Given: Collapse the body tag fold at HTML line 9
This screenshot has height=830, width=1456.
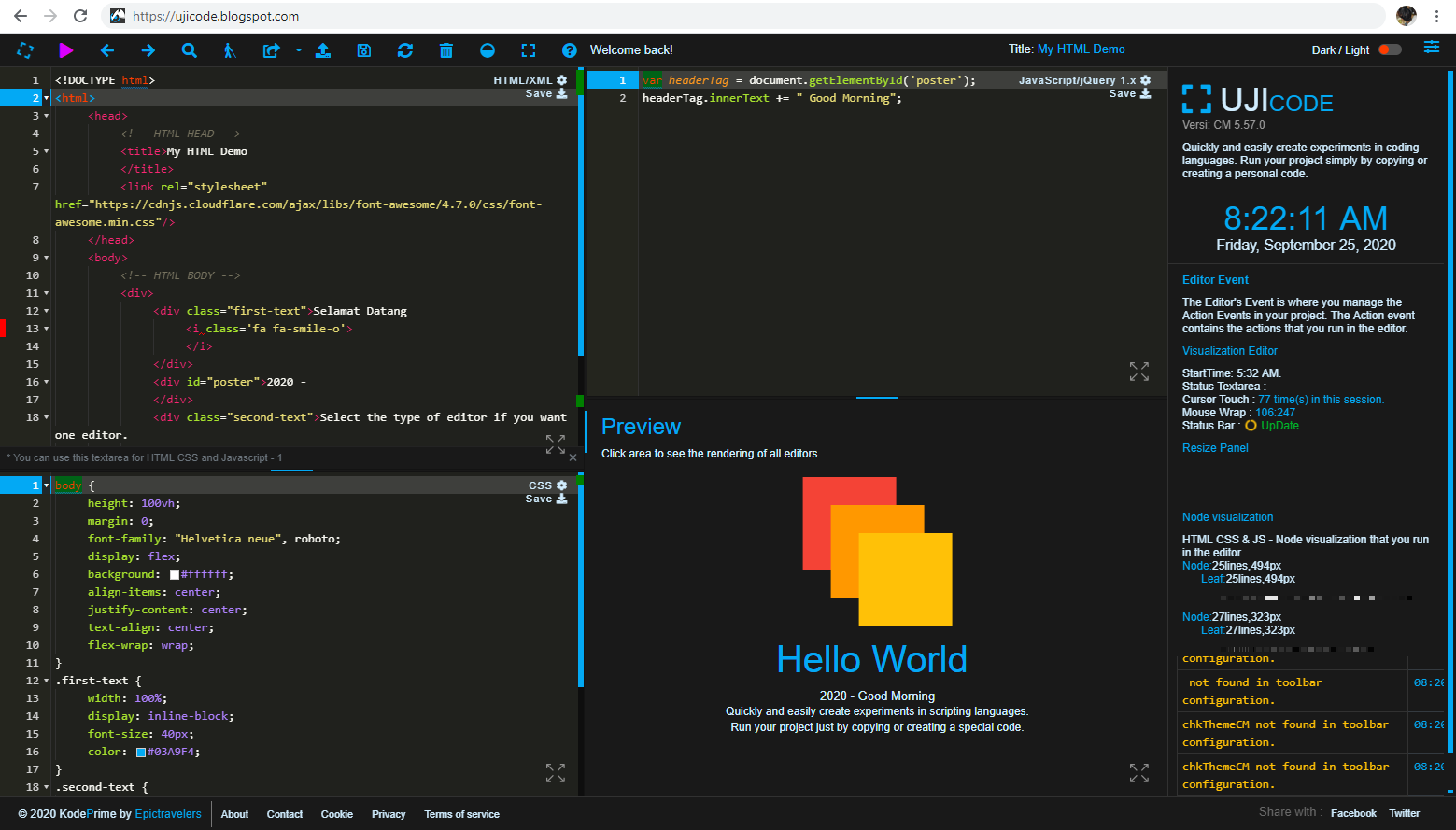Looking at the screenshot, I should pos(47,258).
